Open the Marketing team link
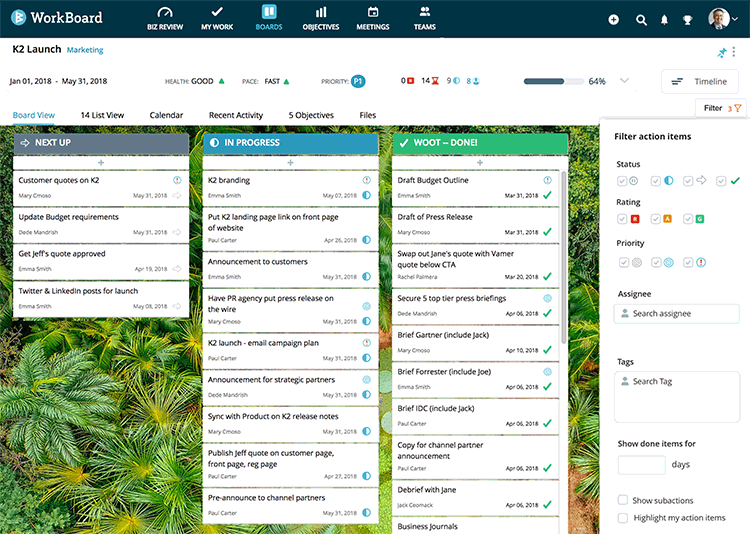 click(85, 50)
